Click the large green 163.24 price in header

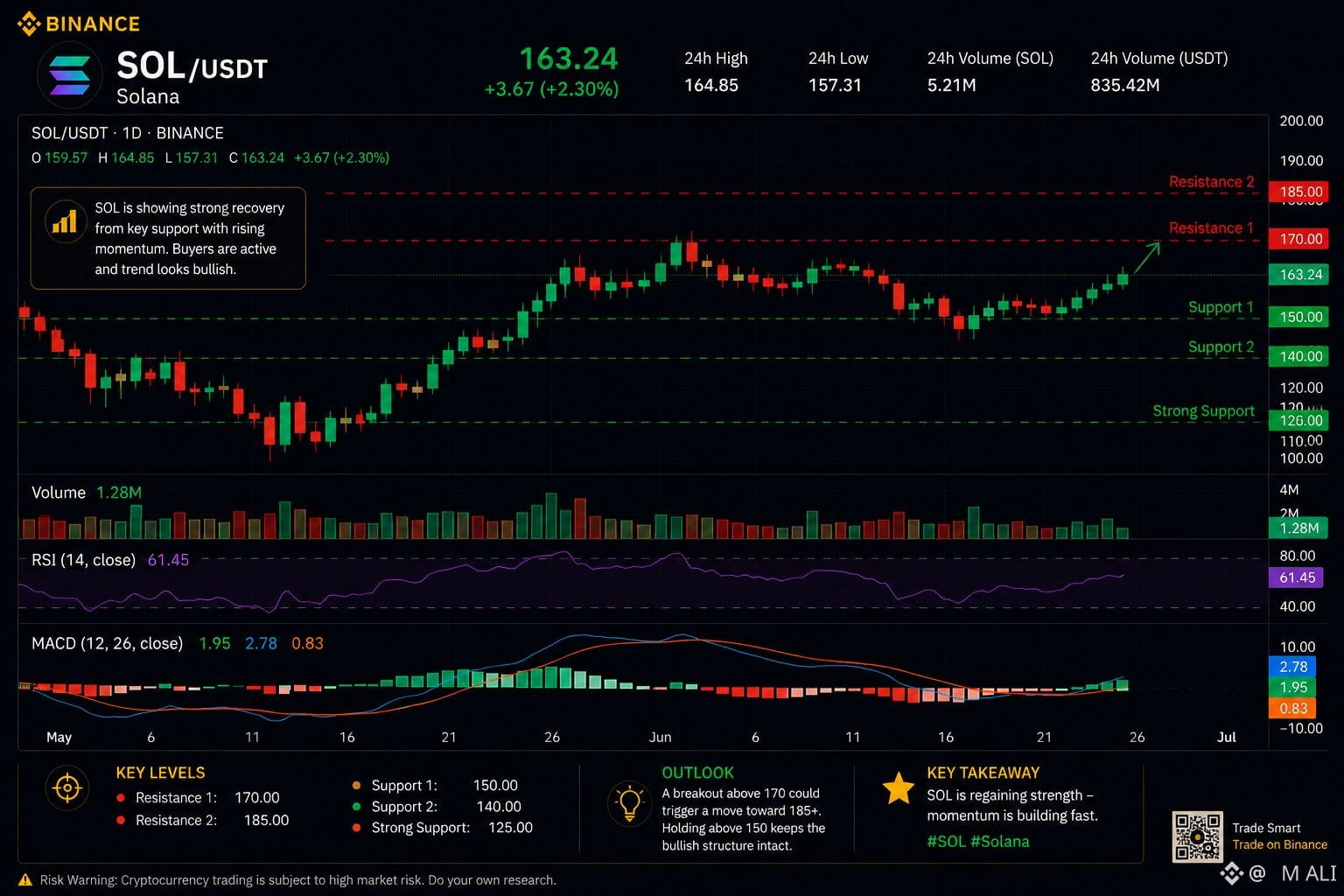569,59
